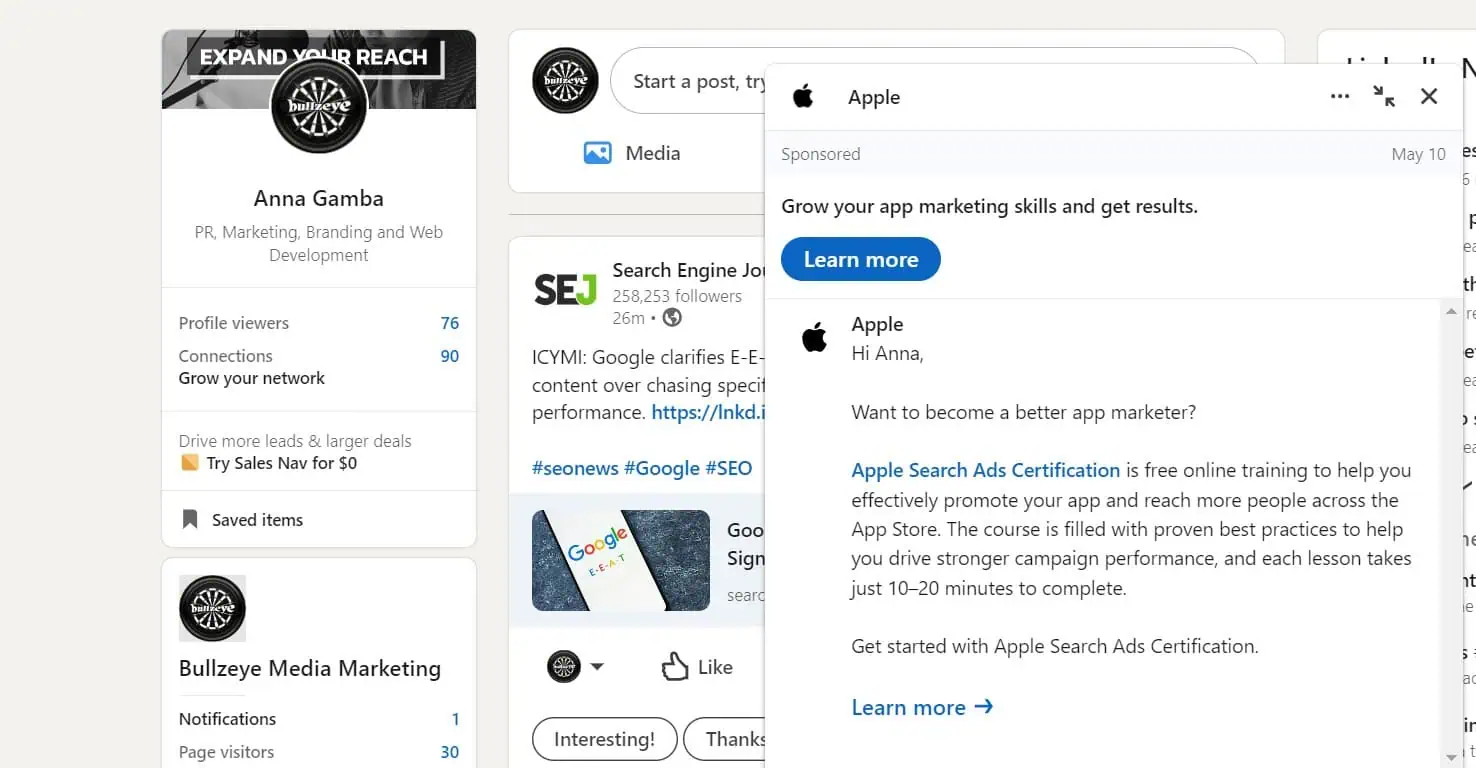Open Connections, Grow your network
The image size is (1476, 768).
319,367
